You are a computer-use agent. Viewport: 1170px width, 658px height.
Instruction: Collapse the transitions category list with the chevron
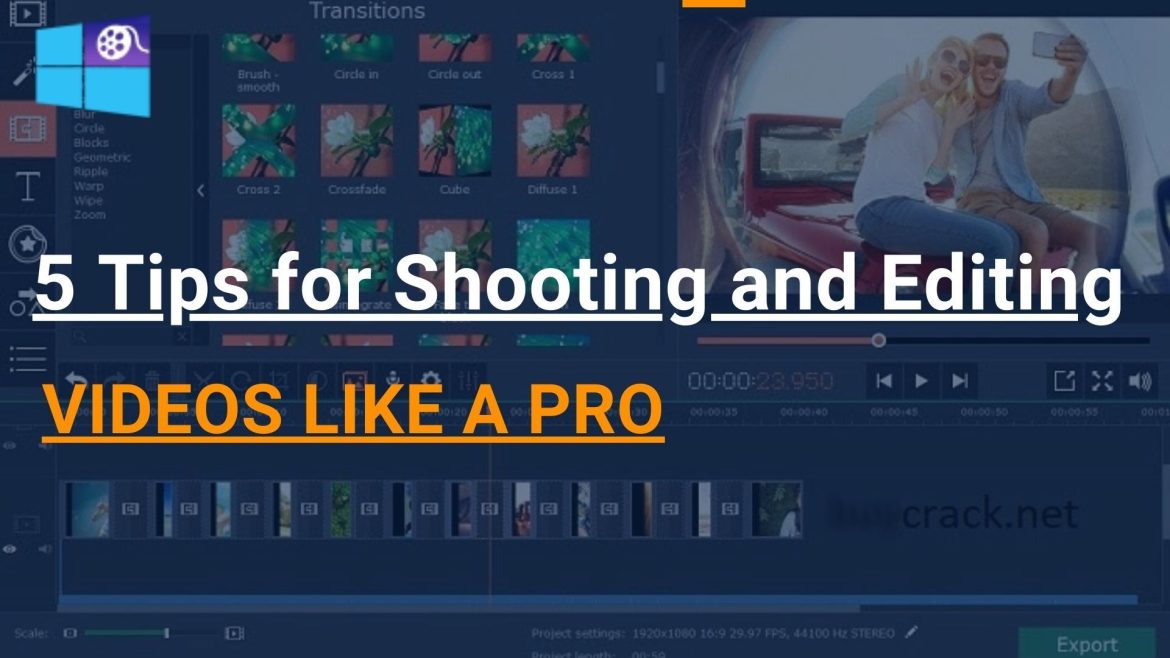(x=200, y=189)
